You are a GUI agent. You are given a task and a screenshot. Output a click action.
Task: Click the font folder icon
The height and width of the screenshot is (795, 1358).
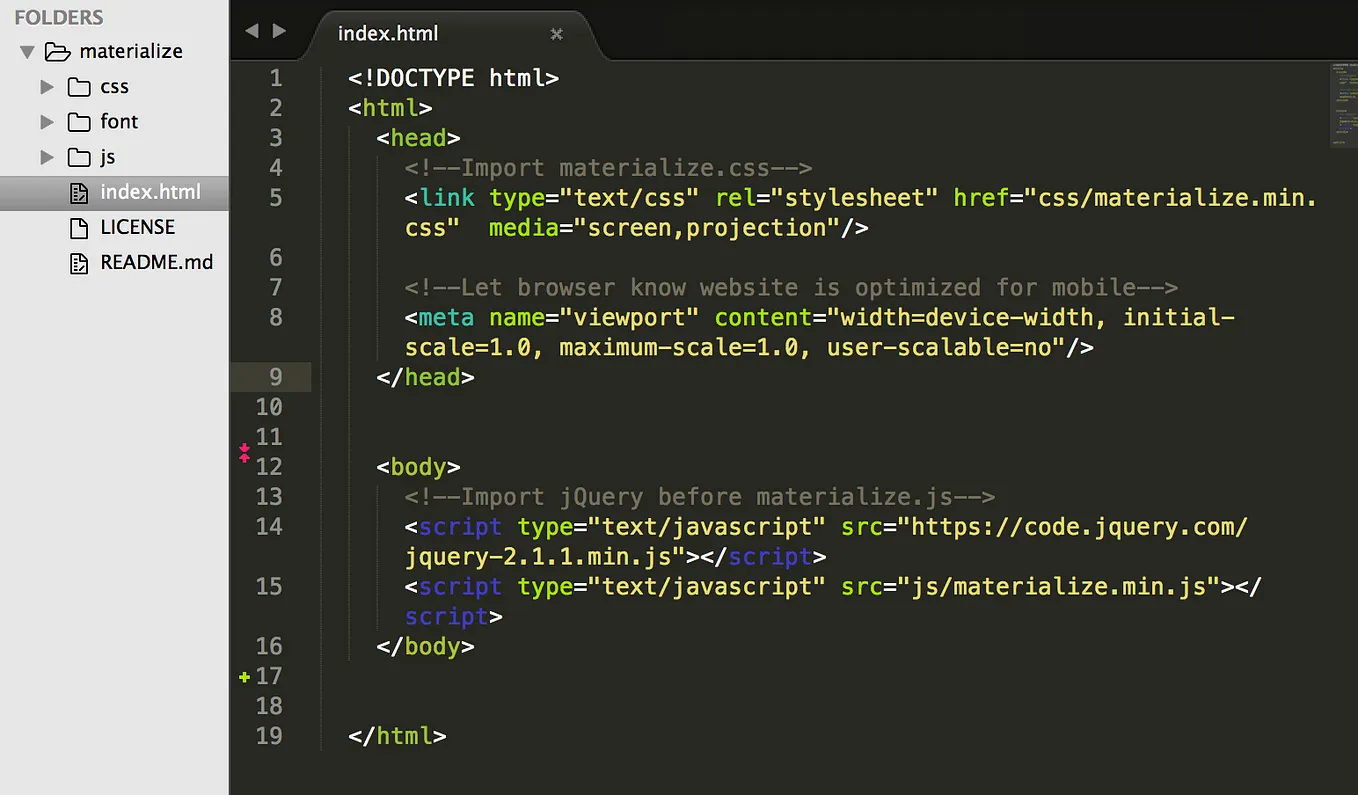(79, 122)
